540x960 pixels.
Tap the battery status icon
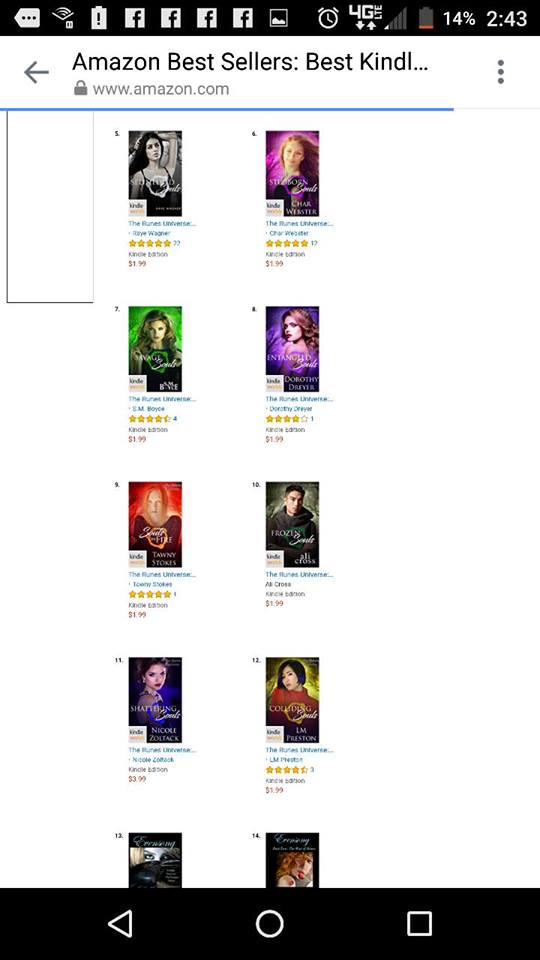pos(426,18)
